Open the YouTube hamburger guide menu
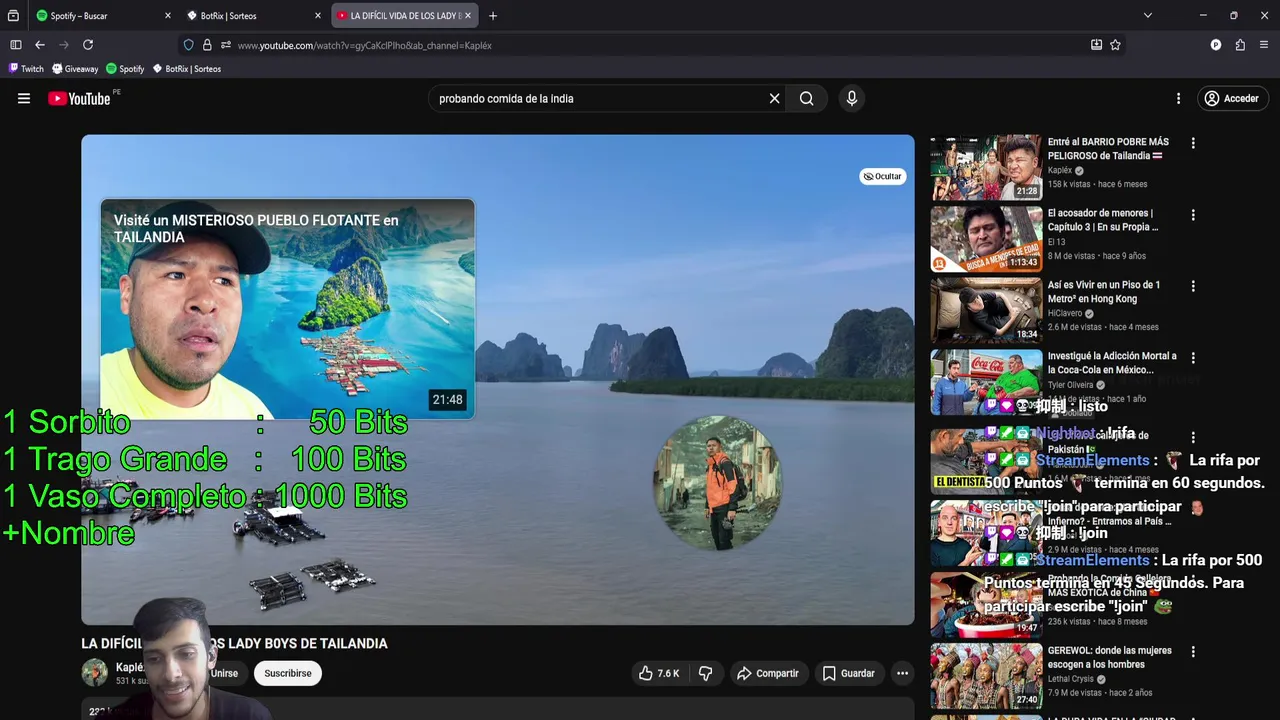The width and height of the screenshot is (1280, 720). pos(24,98)
